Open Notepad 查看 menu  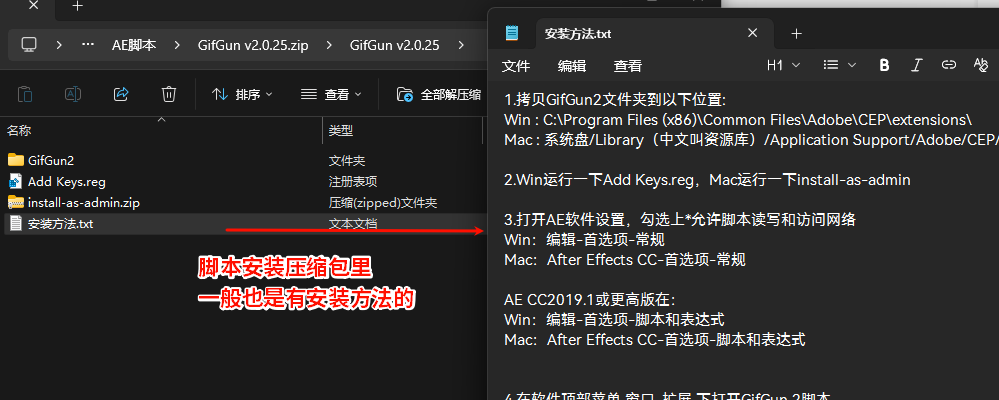628,66
